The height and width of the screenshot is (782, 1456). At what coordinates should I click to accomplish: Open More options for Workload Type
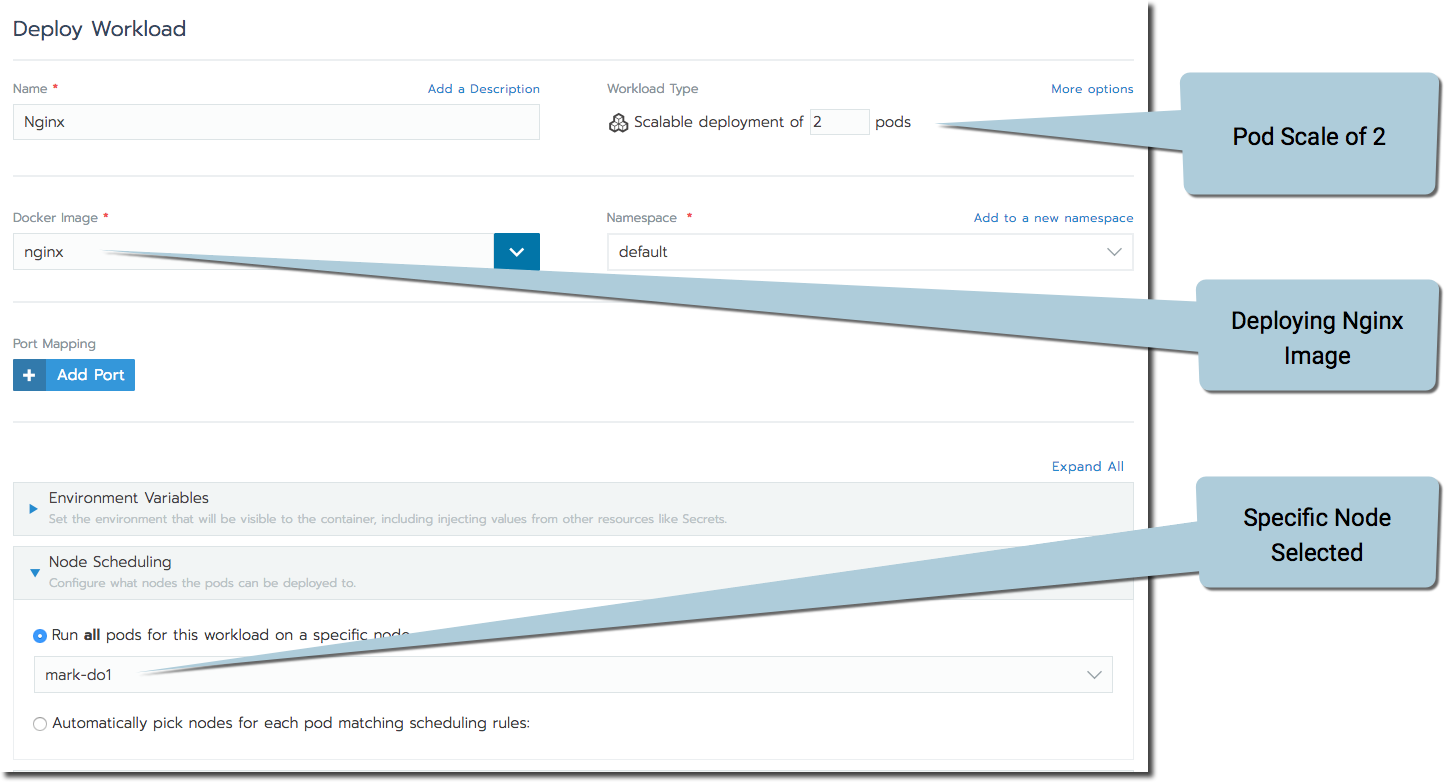(1092, 88)
